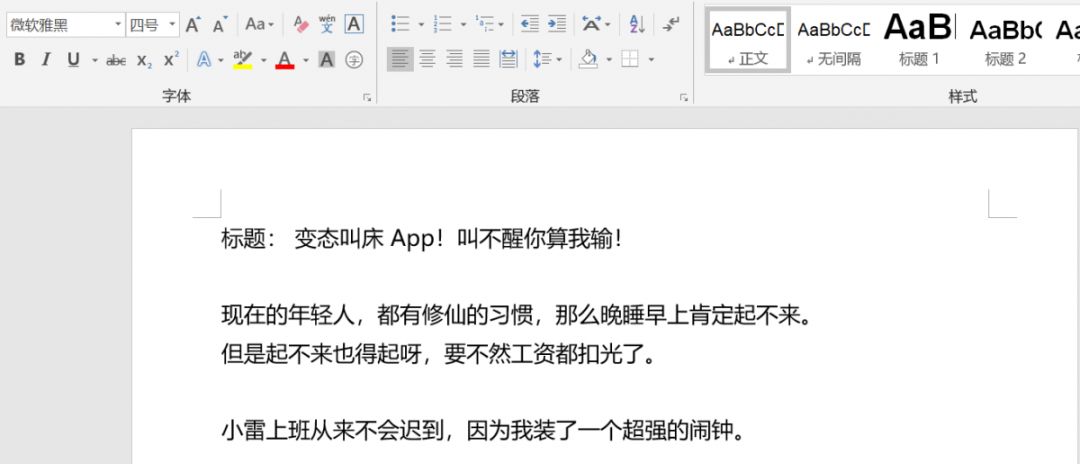Image resolution: width=1080 pixels, height=464 pixels.
Task: Toggle subscript formatting
Action: click(x=144, y=61)
